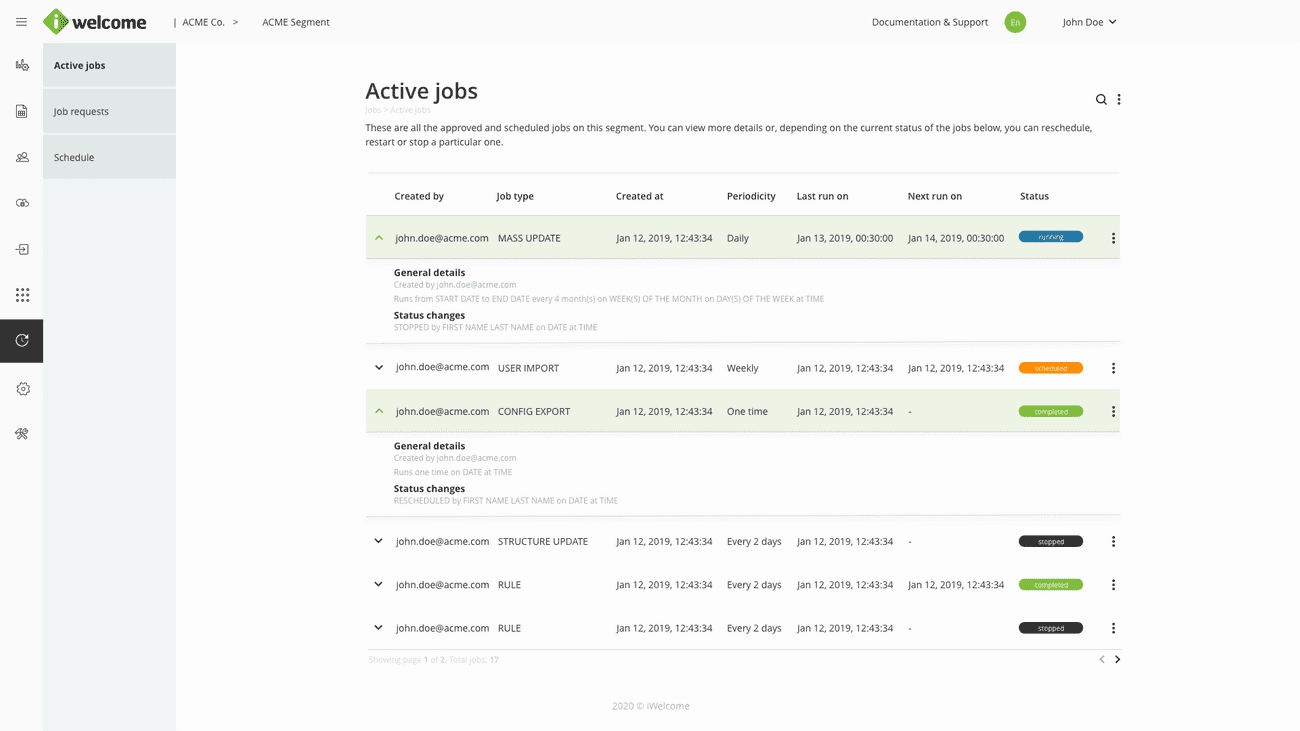Click the 'En' language badge
The height and width of the screenshot is (731, 1300).
click(1015, 22)
